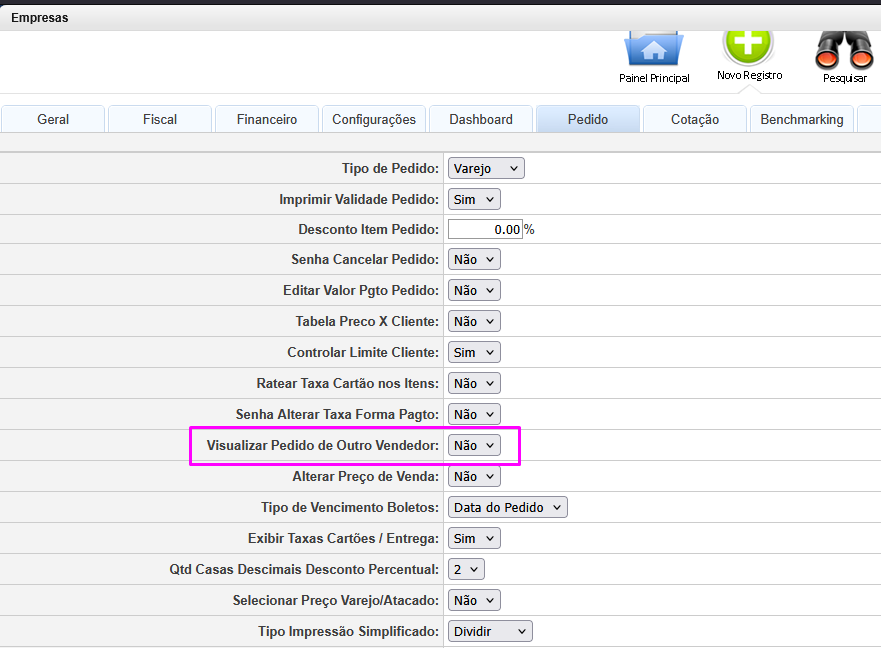Viewport: 881px width, 648px height.
Task: Open Qtd Casas Descimais Desconto Percentual dropdown
Action: click(x=466, y=569)
